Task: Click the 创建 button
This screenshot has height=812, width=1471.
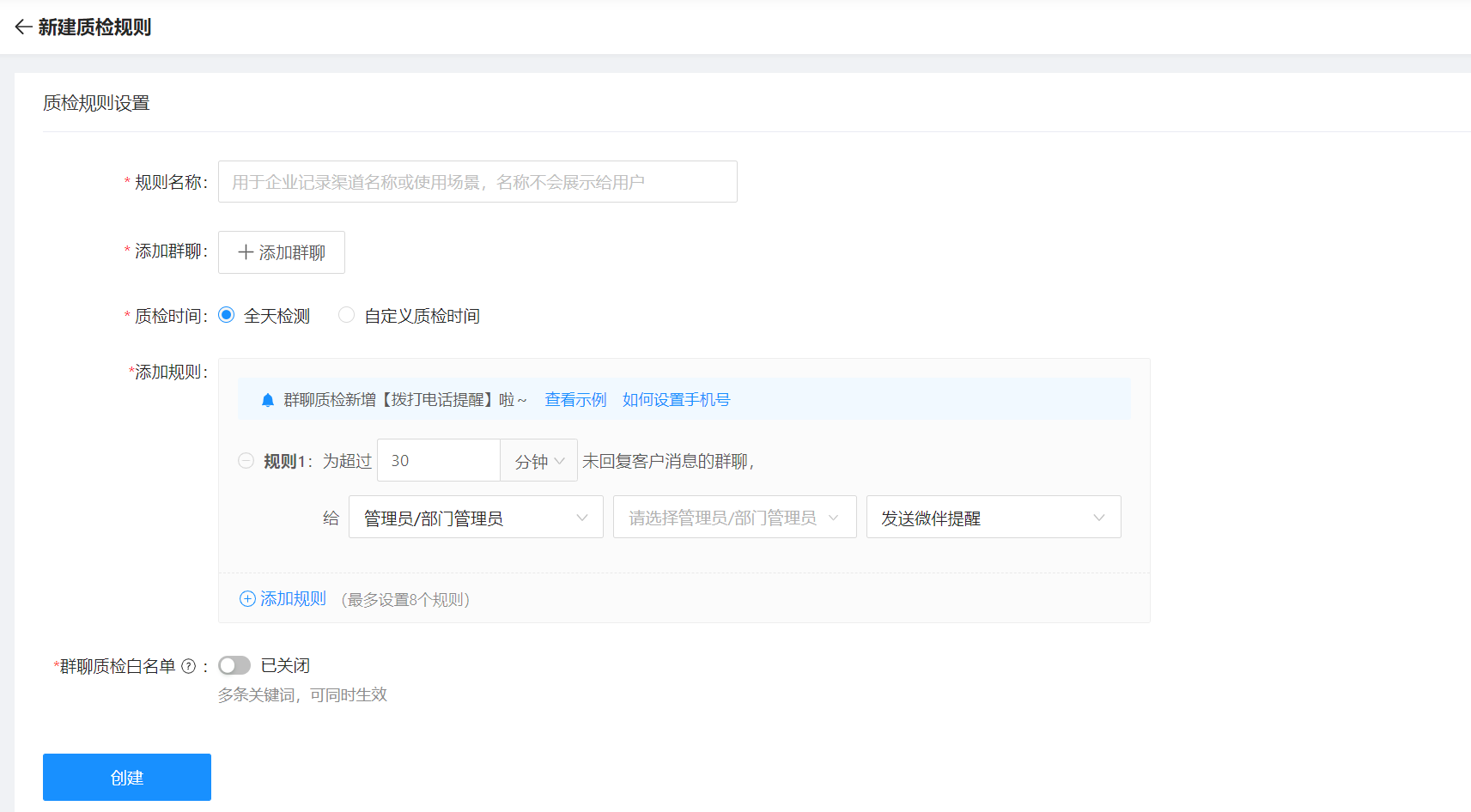Action: click(x=127, y=778)
